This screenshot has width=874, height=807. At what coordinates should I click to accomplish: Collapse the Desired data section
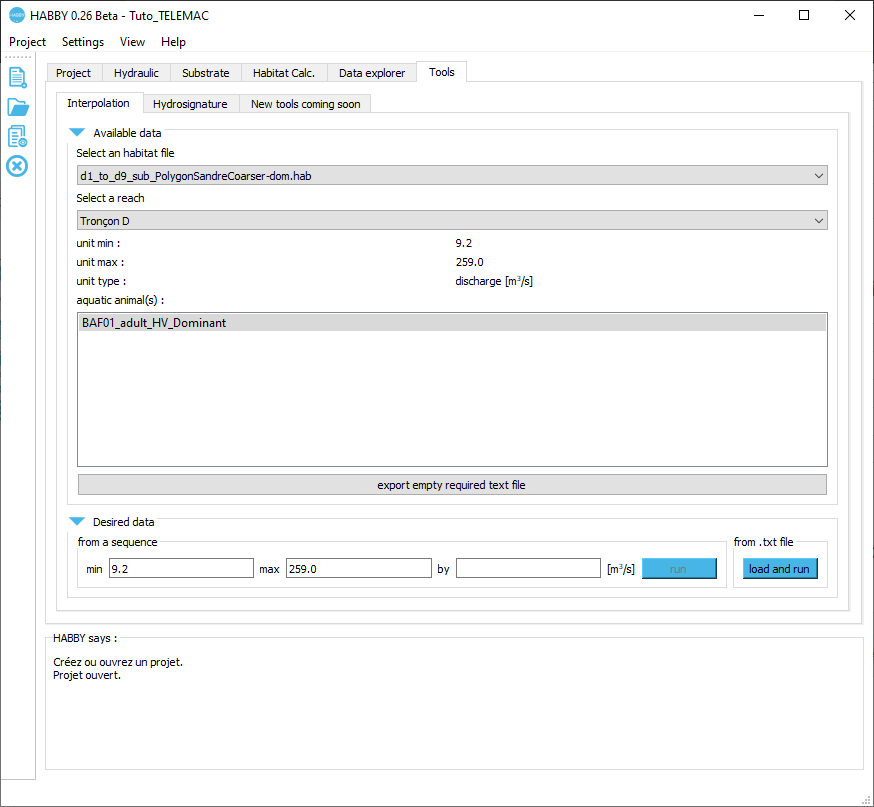77,522
